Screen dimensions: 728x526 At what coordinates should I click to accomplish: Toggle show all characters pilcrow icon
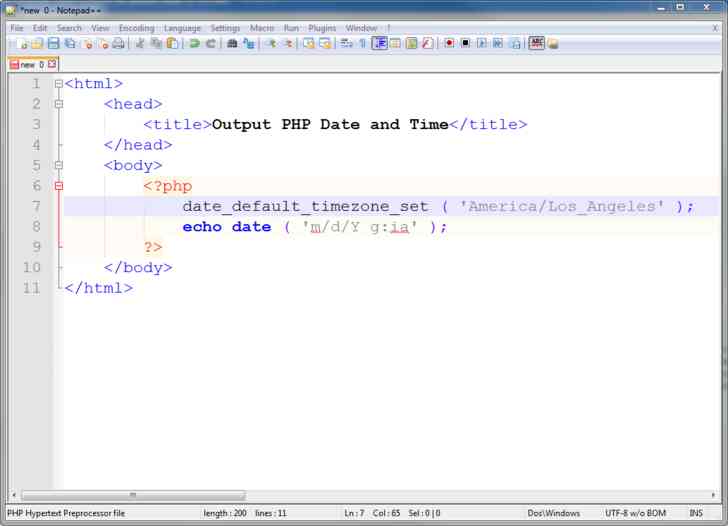click(x=363, y=44)
